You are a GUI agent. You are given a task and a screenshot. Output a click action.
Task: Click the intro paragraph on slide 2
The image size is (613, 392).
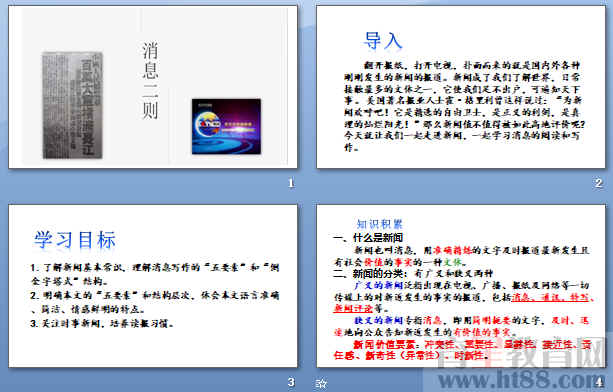tap(462, 106)
